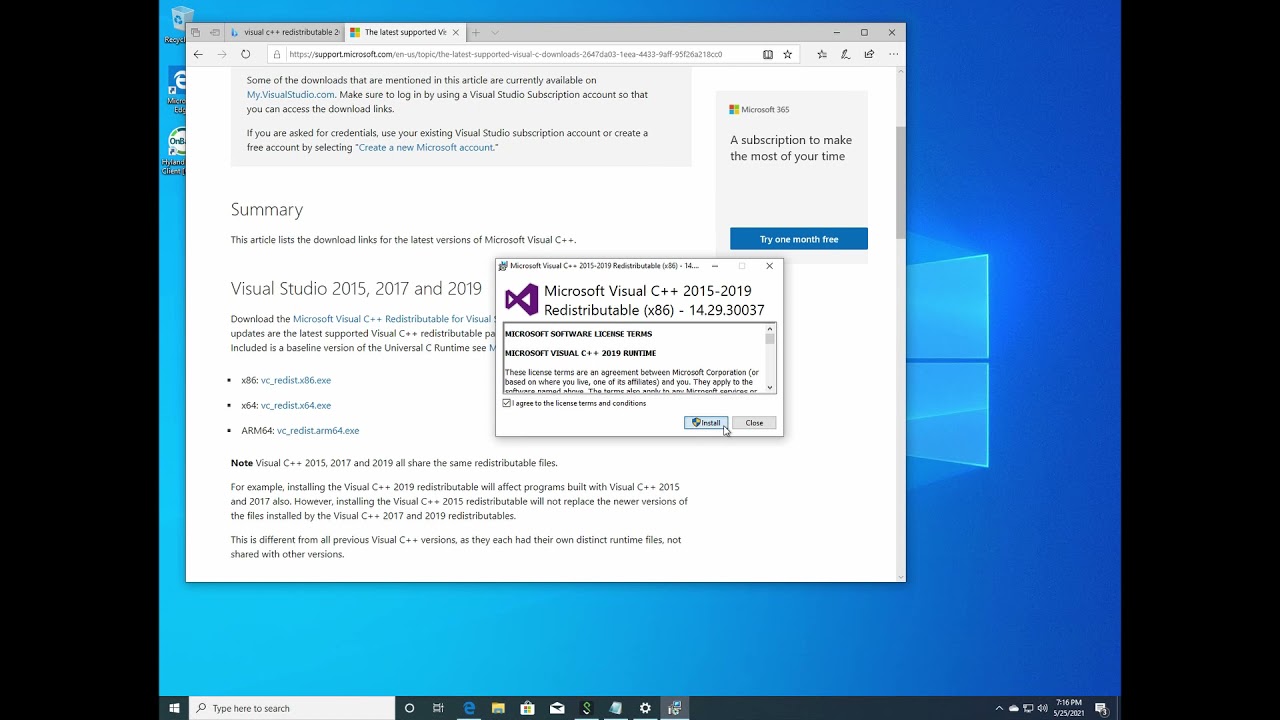1280x720 pixels.
Task: Click the Microsoft 365 logo in the ad
Action: coord(759,109)
